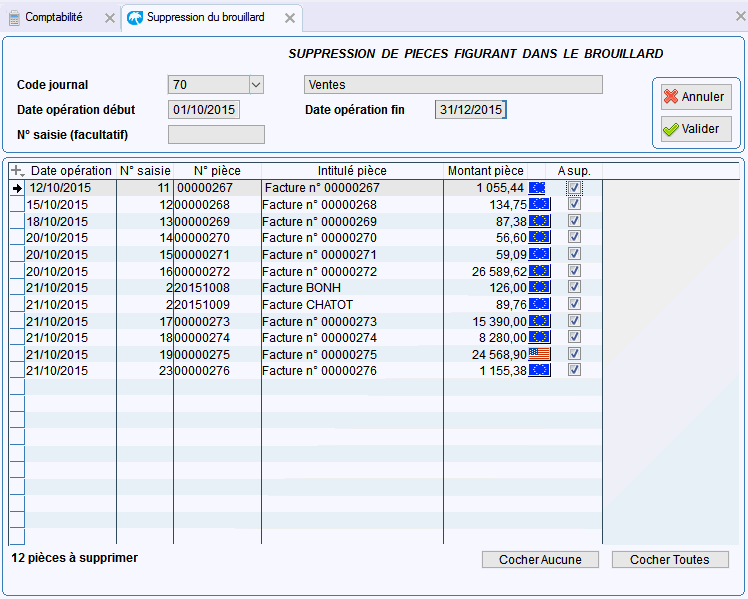Uncheck A sup. for Facture CHATOT
The image size is (748, 599).
[574, 304]
